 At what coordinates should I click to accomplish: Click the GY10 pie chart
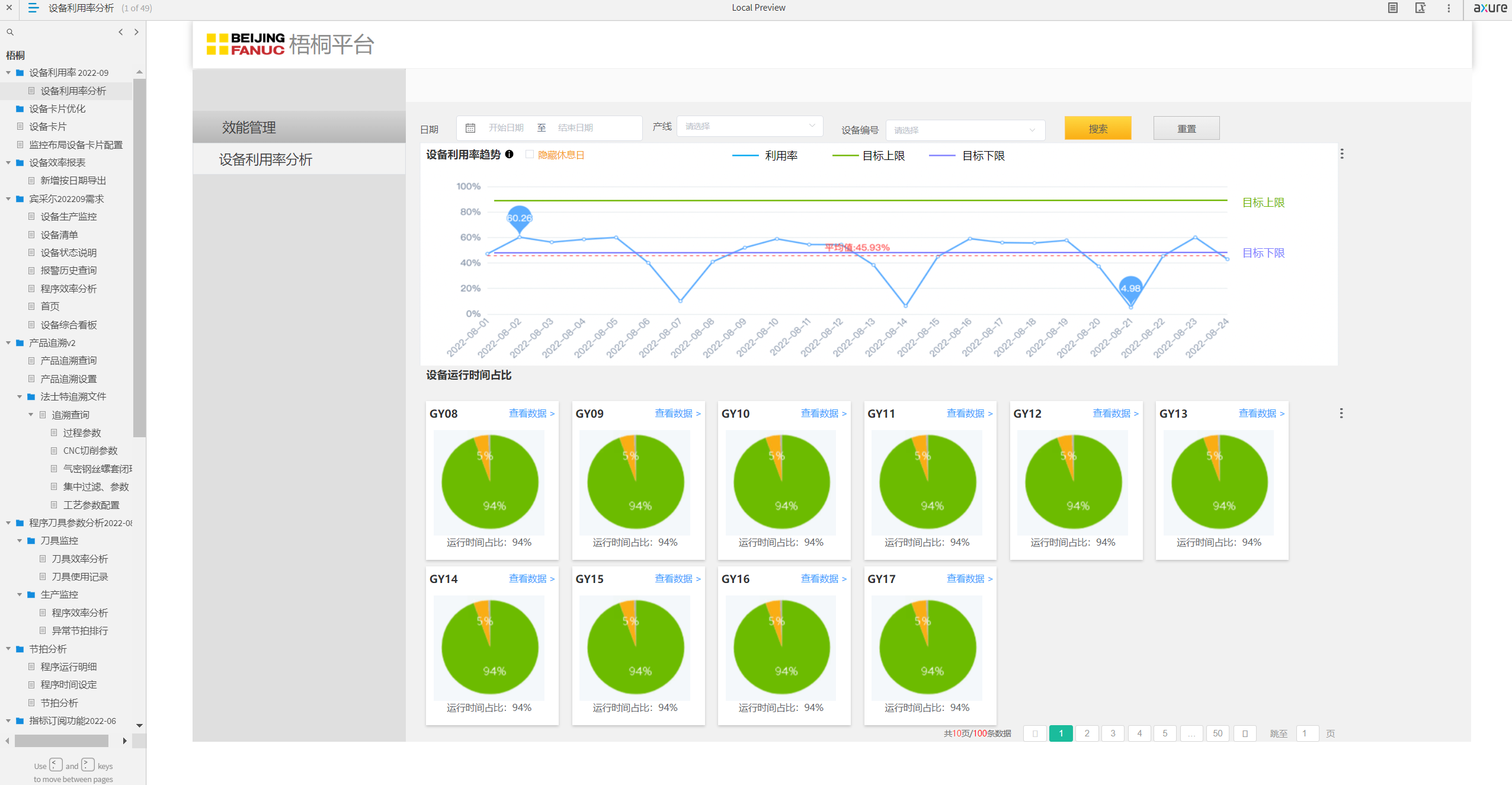pyautogui.click(x=781, y=482)
